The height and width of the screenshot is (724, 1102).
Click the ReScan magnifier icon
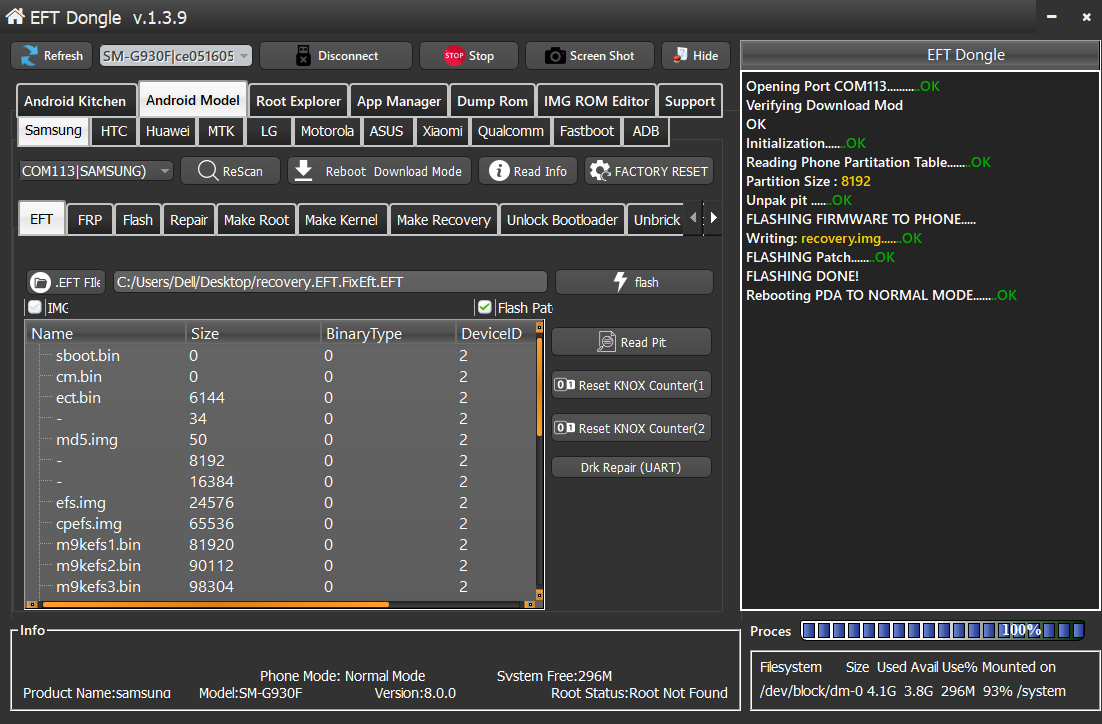207,171
